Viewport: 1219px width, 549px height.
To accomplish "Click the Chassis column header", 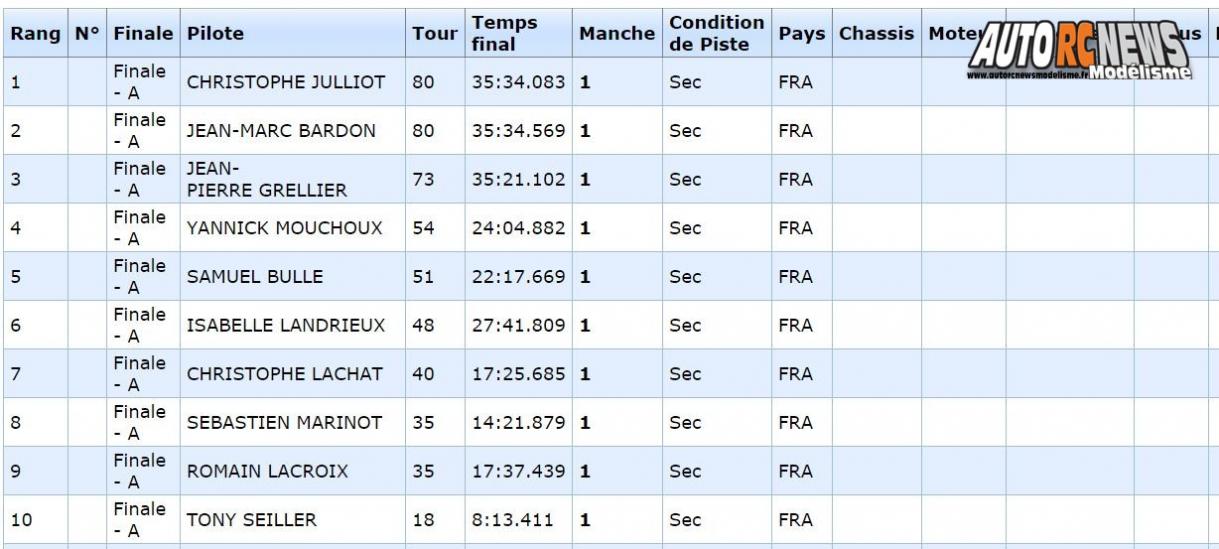I will point(876,34).
